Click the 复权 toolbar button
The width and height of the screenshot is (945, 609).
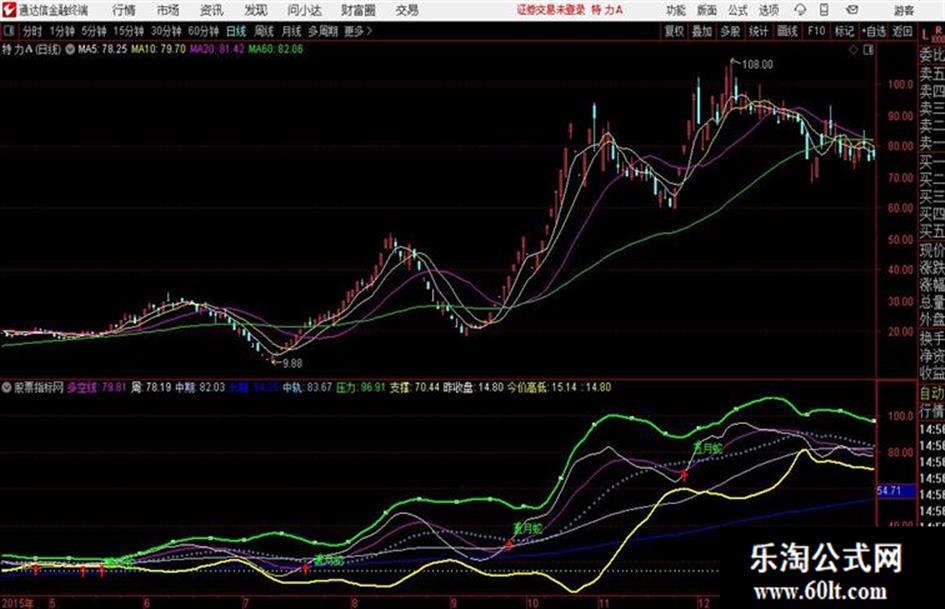click(674, 31)
